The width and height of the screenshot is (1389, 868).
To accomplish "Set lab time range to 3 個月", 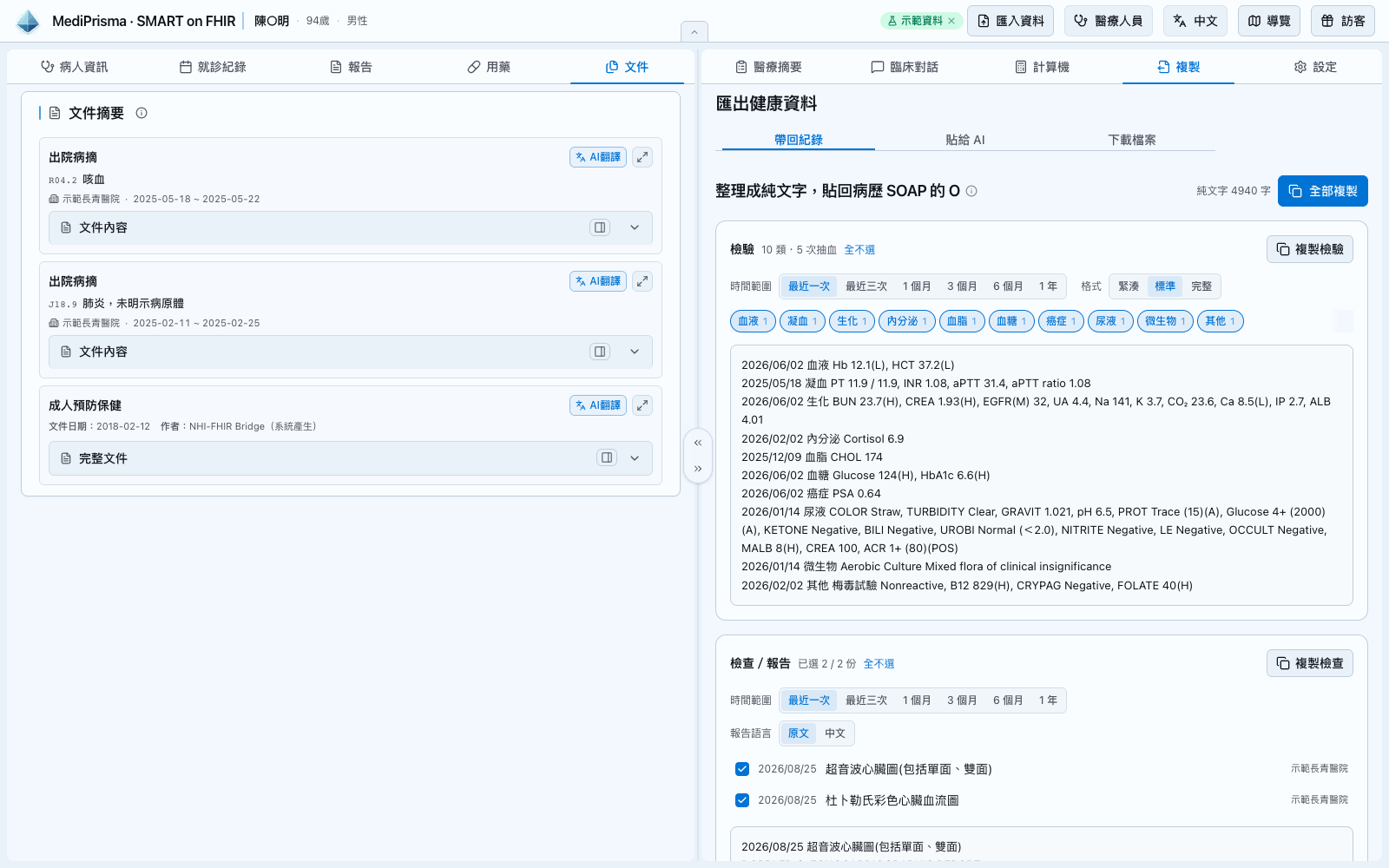I will pos(962,286).
